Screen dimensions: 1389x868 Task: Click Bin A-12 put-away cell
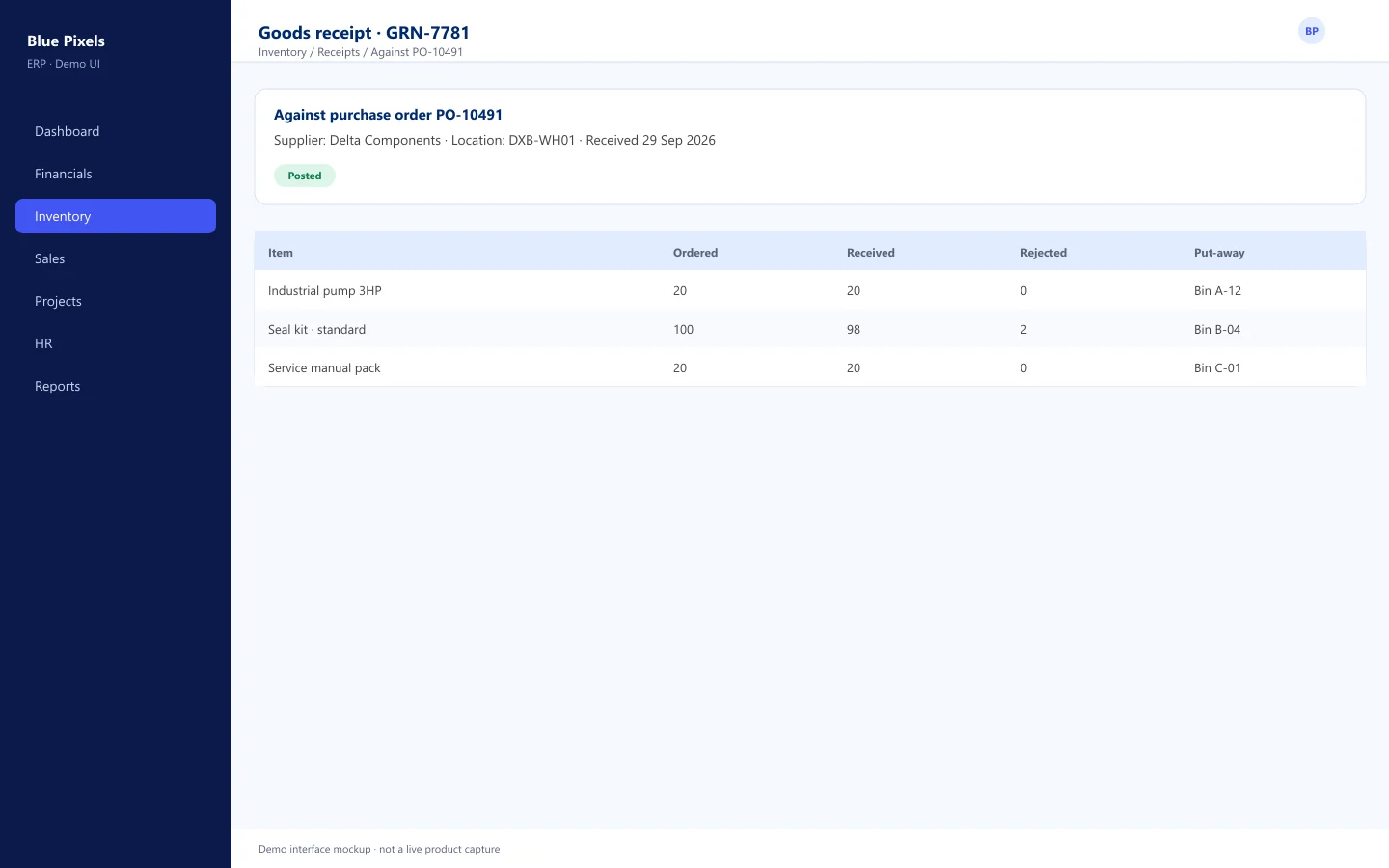pos(1217,290)
